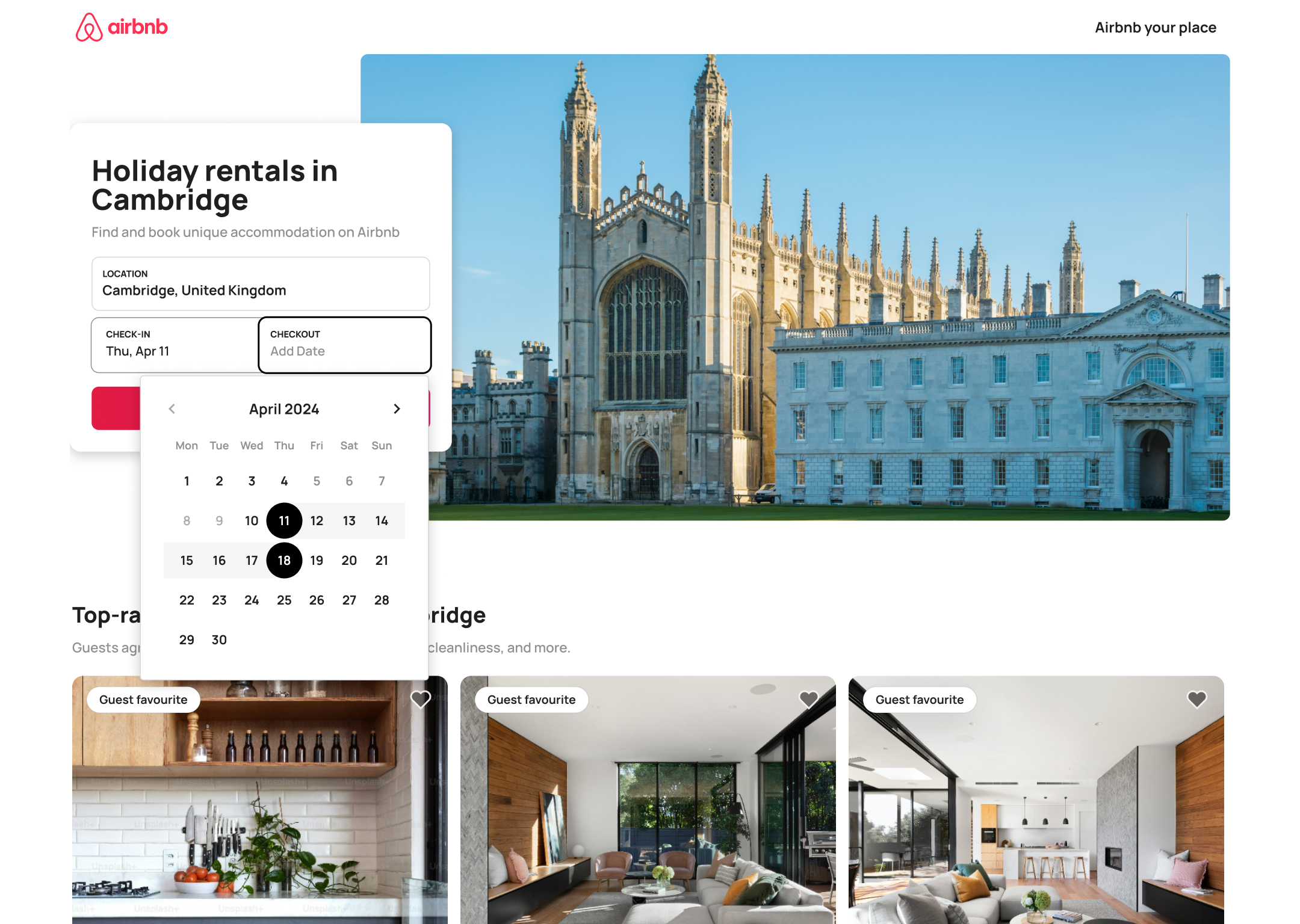Heart the third Guest favourite listing
This screenshot has width=1300, height=924.
(1196, 699)
